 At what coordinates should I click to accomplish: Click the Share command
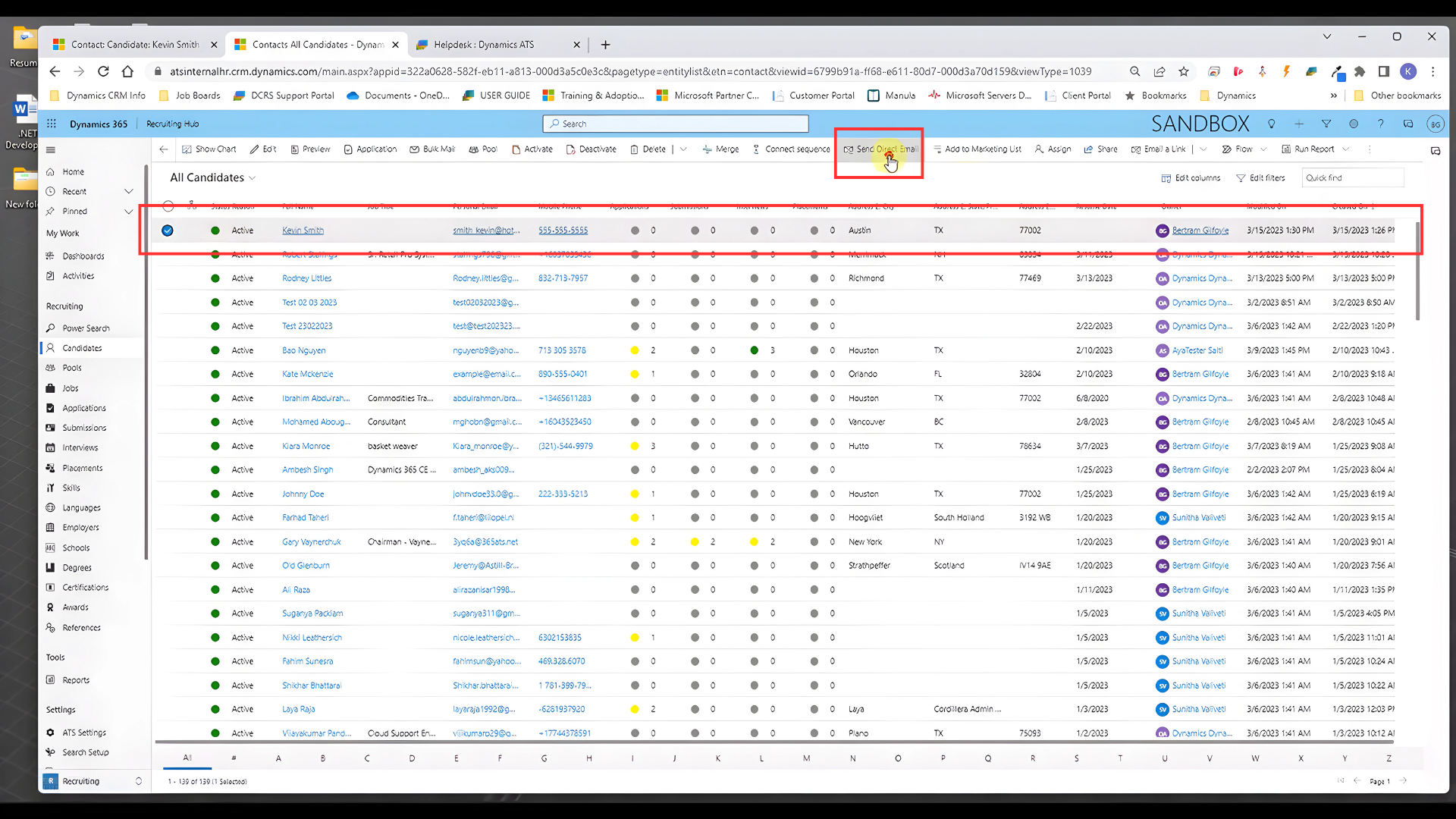point(1100,149)
